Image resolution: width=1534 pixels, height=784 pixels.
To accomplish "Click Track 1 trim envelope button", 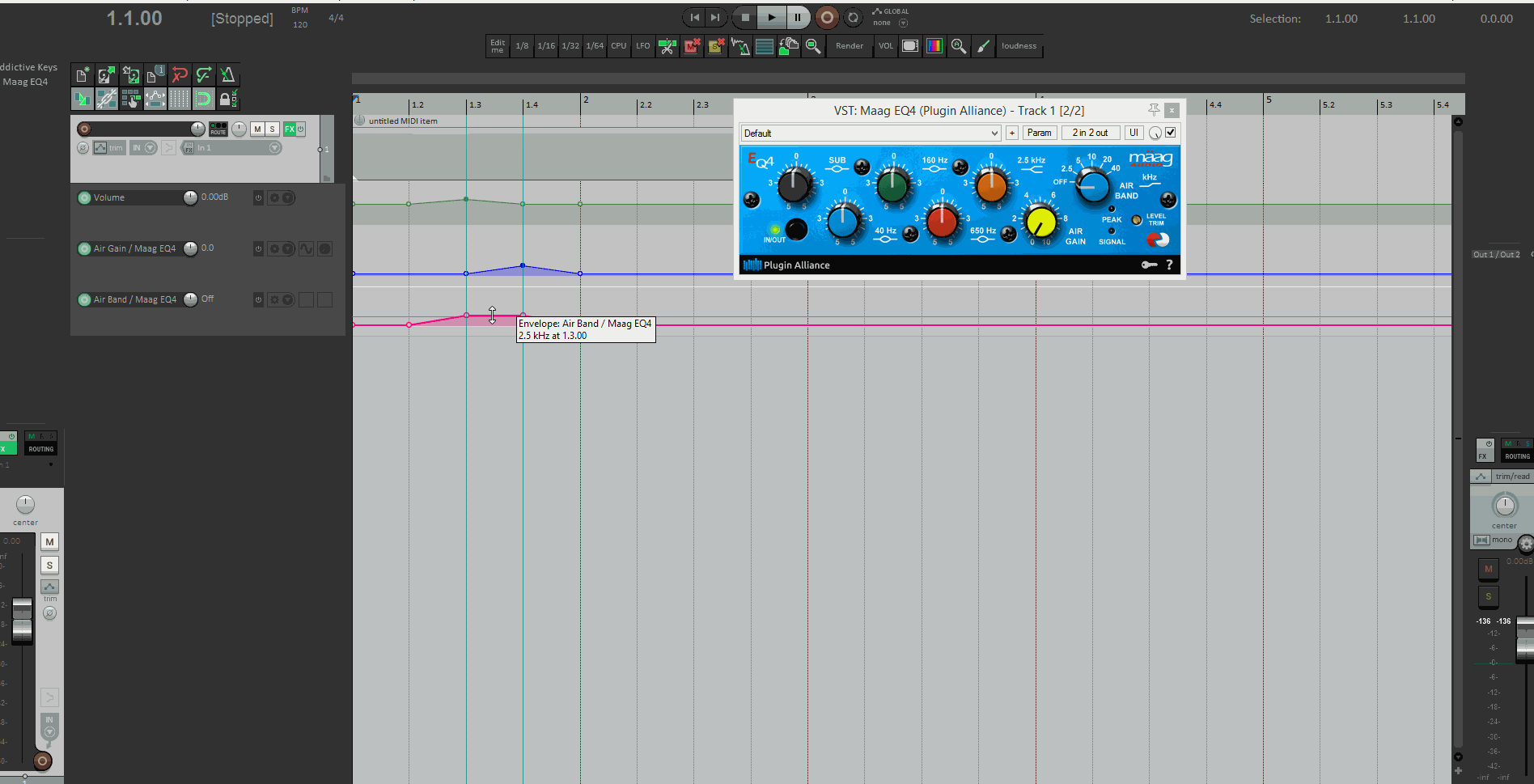I will pos(109,148).
